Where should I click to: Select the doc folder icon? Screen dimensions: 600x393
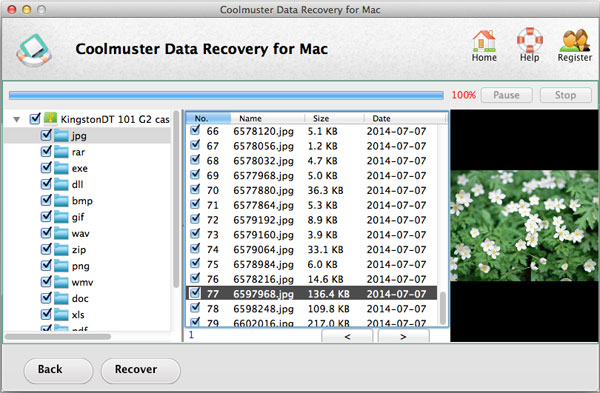[61, 298]
